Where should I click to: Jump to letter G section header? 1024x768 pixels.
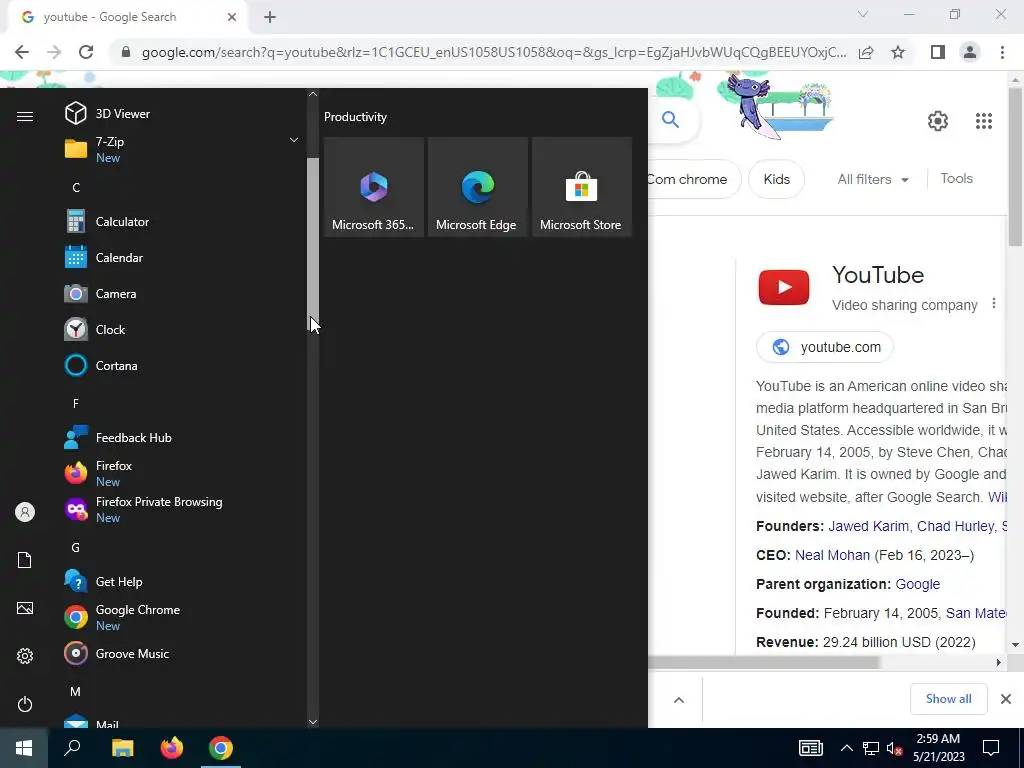pyautogui.click(x=76, y=547)
